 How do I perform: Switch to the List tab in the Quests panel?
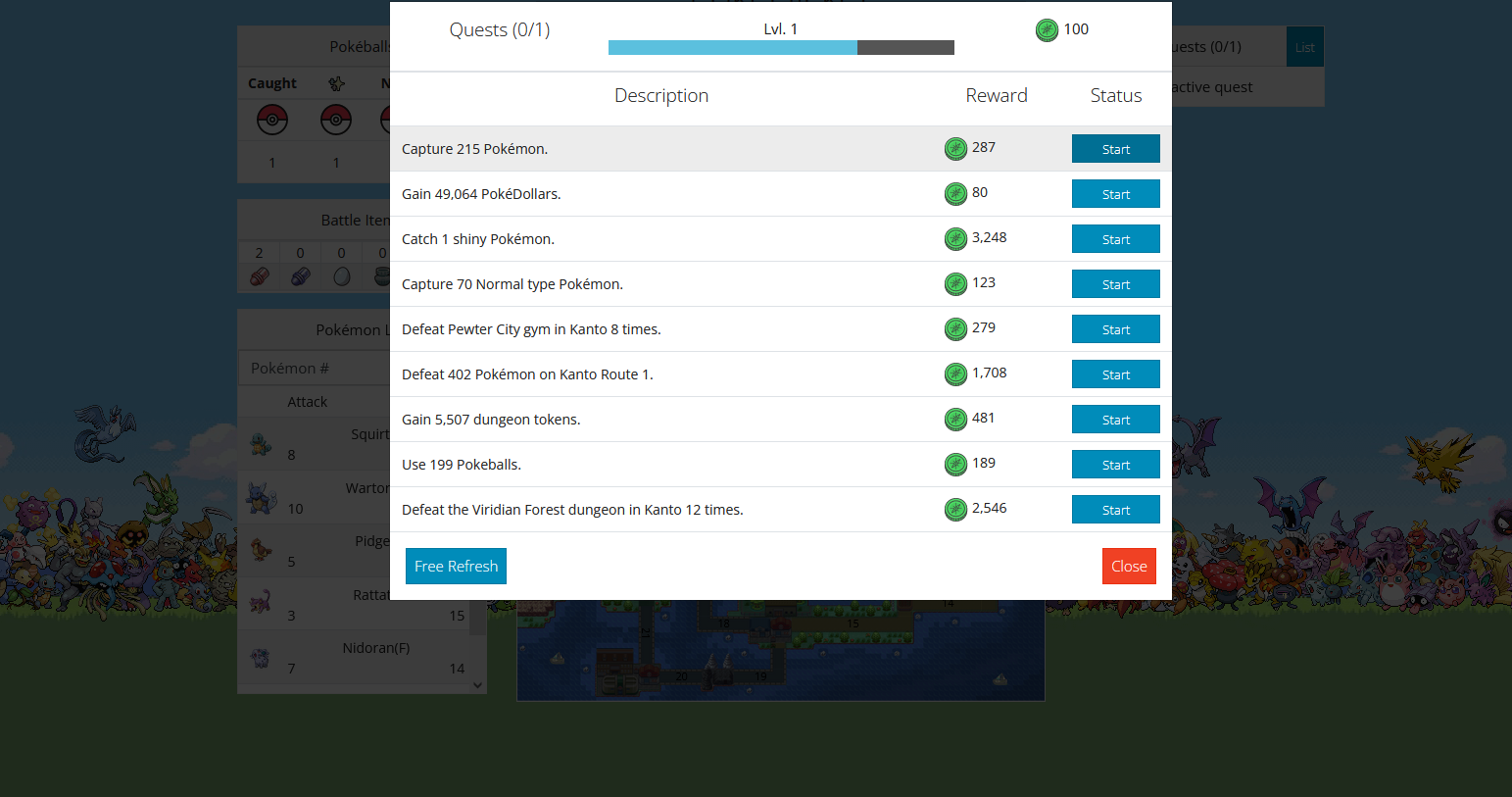pos(1304,46)
